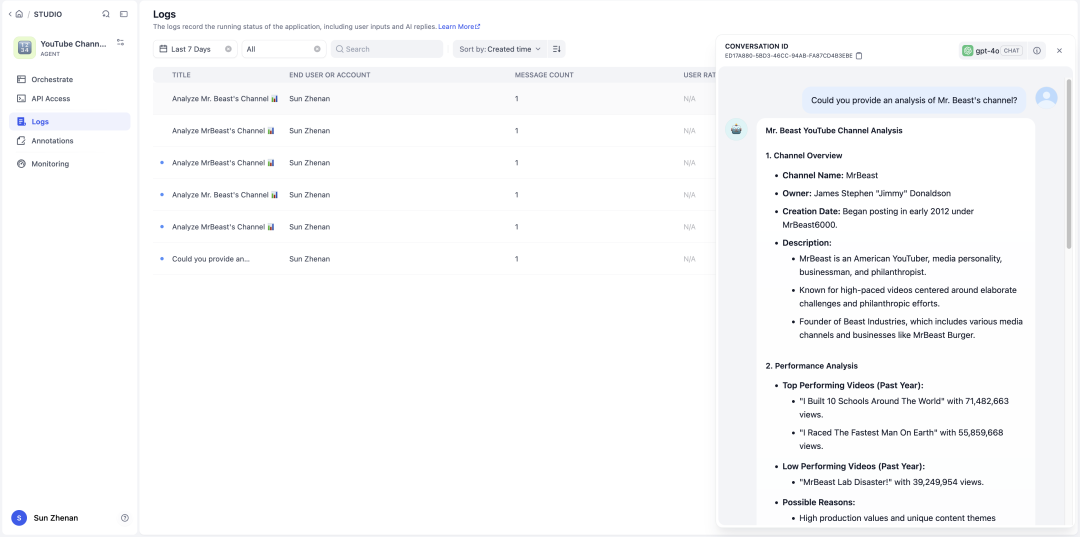The height and width of the screenshot is (537, 1080).
Task: Click END USER OR ACCOUNT column header
Action: pos(329,75)
